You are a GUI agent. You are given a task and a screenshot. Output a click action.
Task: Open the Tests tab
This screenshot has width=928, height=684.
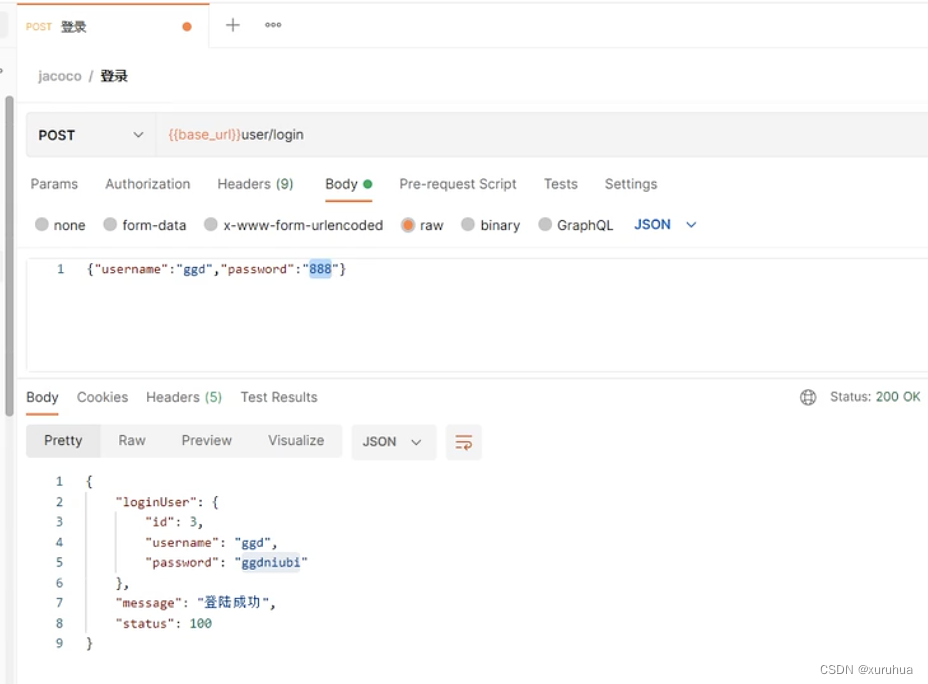[560, 184]
